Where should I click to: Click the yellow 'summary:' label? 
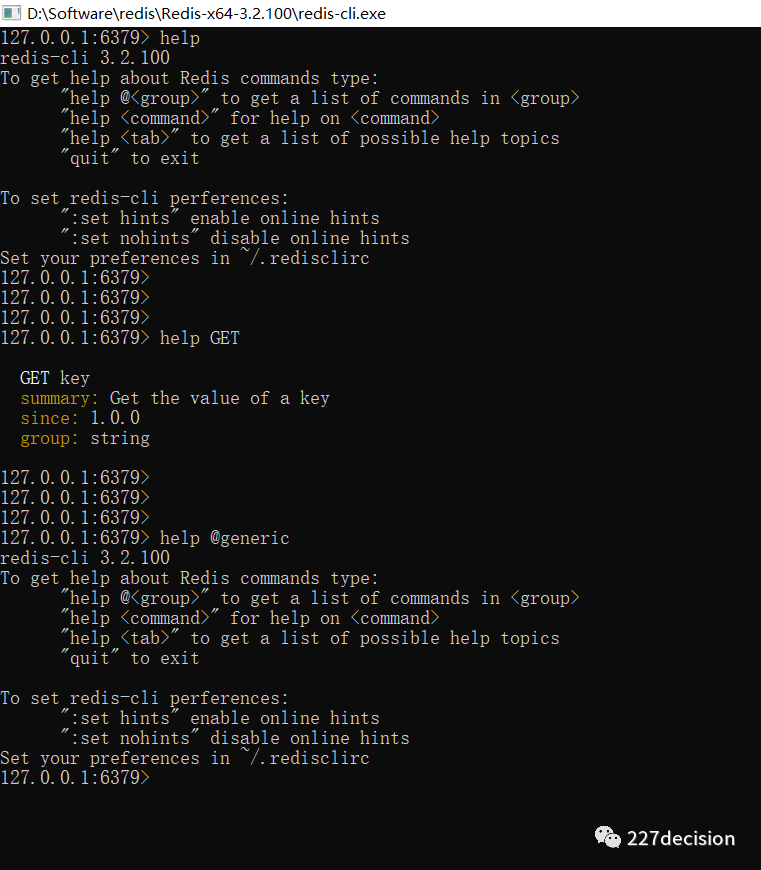tap(59, 398)
